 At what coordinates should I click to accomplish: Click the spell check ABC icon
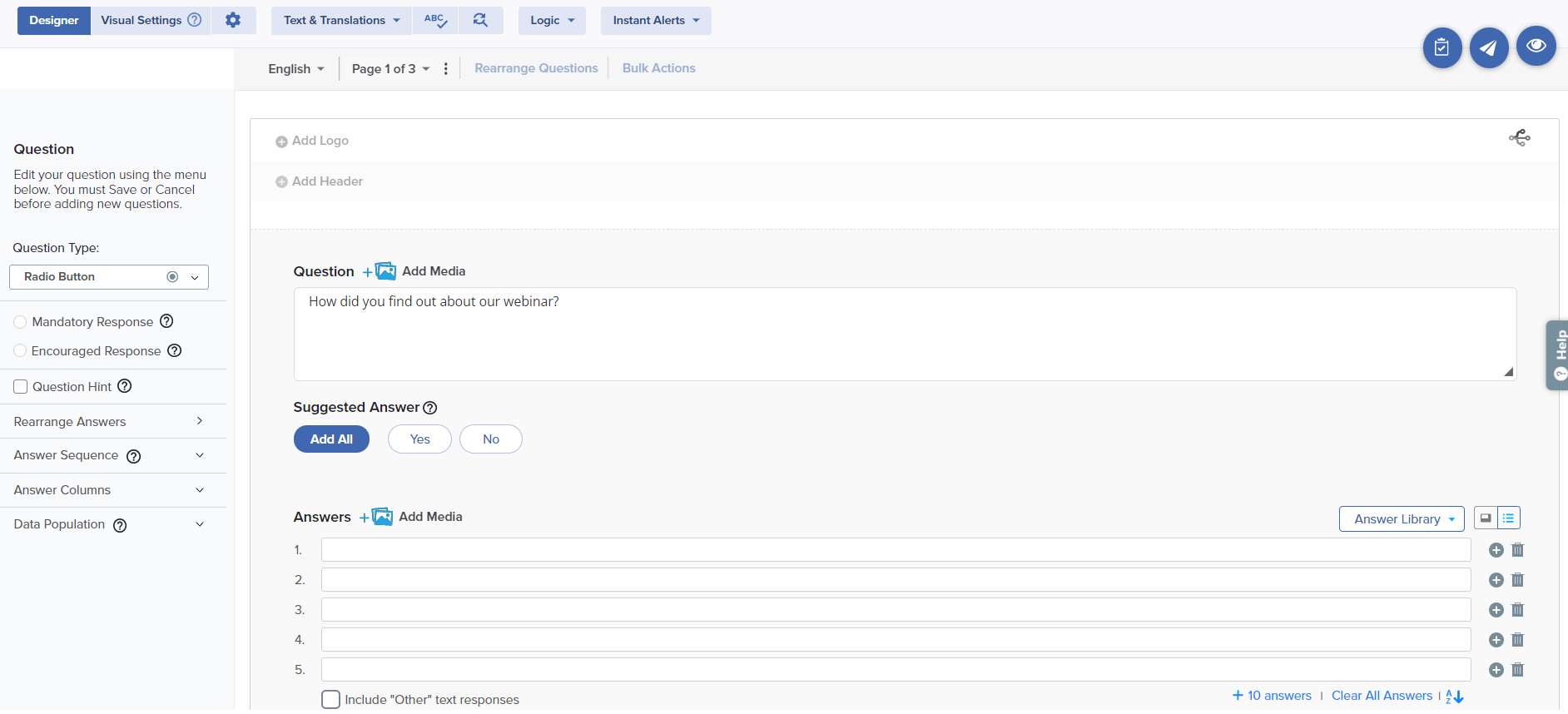[x=434, y=20]
